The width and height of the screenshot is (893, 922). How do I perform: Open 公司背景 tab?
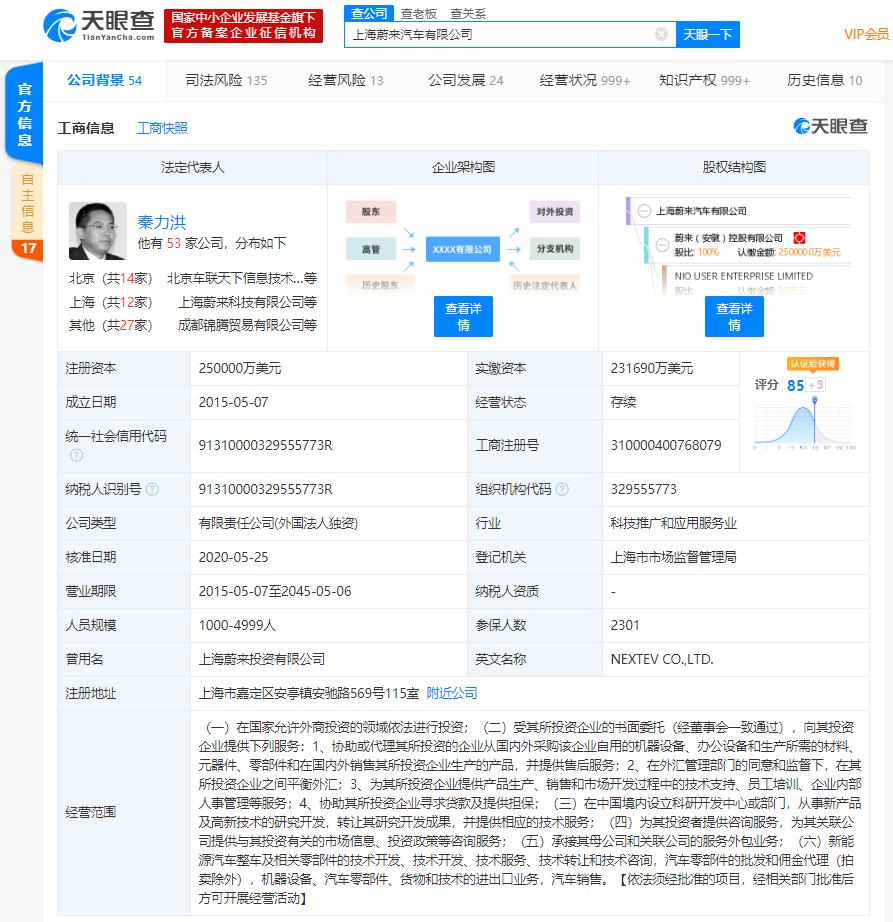click(104, 80)
